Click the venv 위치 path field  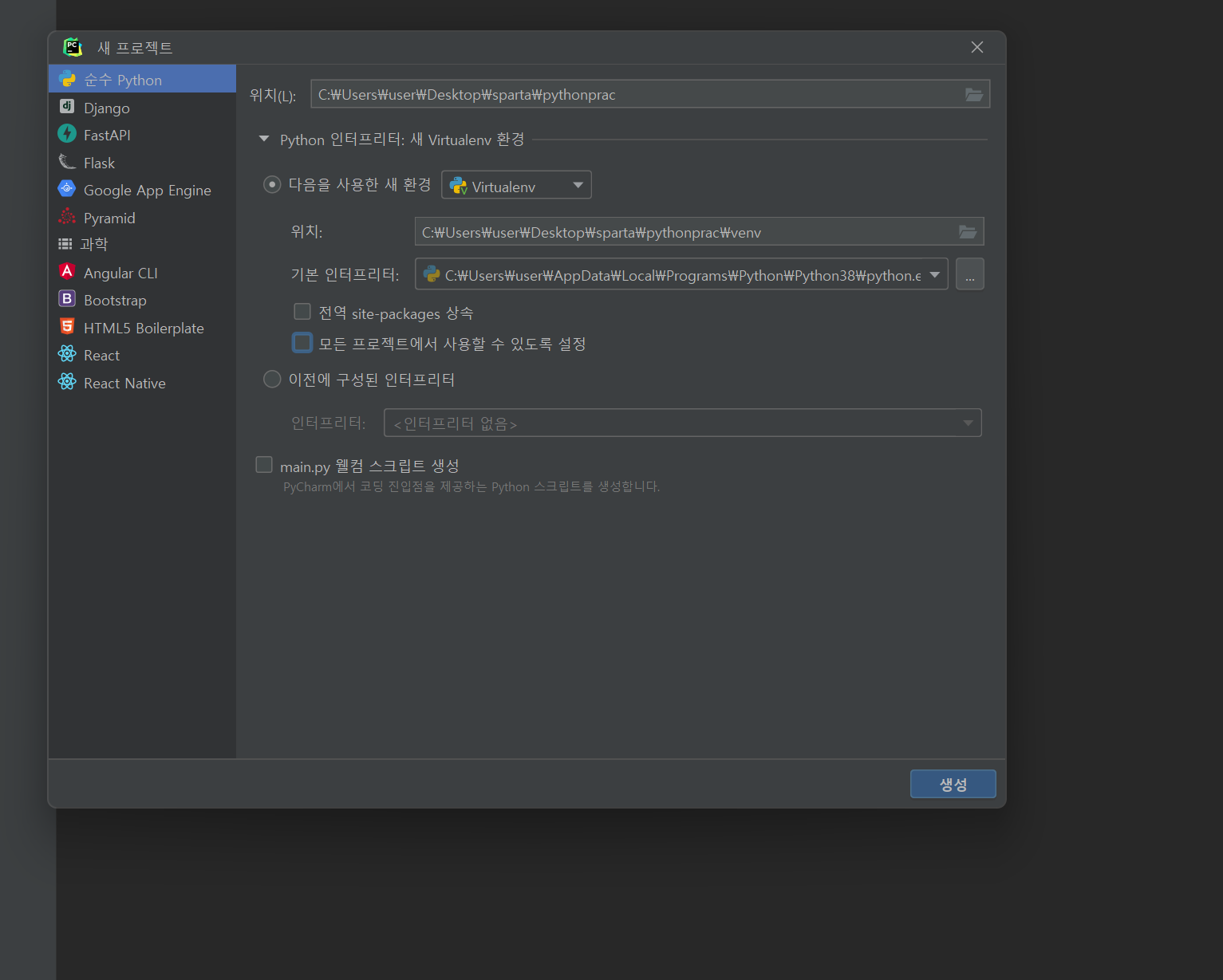click(x=699, y=232)
